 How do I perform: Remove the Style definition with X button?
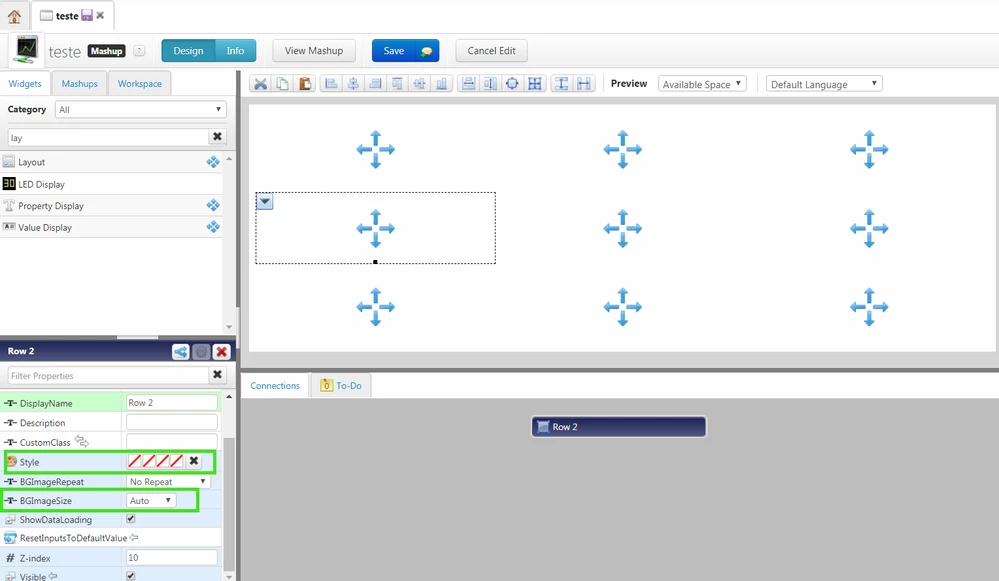tap(194, 461)
